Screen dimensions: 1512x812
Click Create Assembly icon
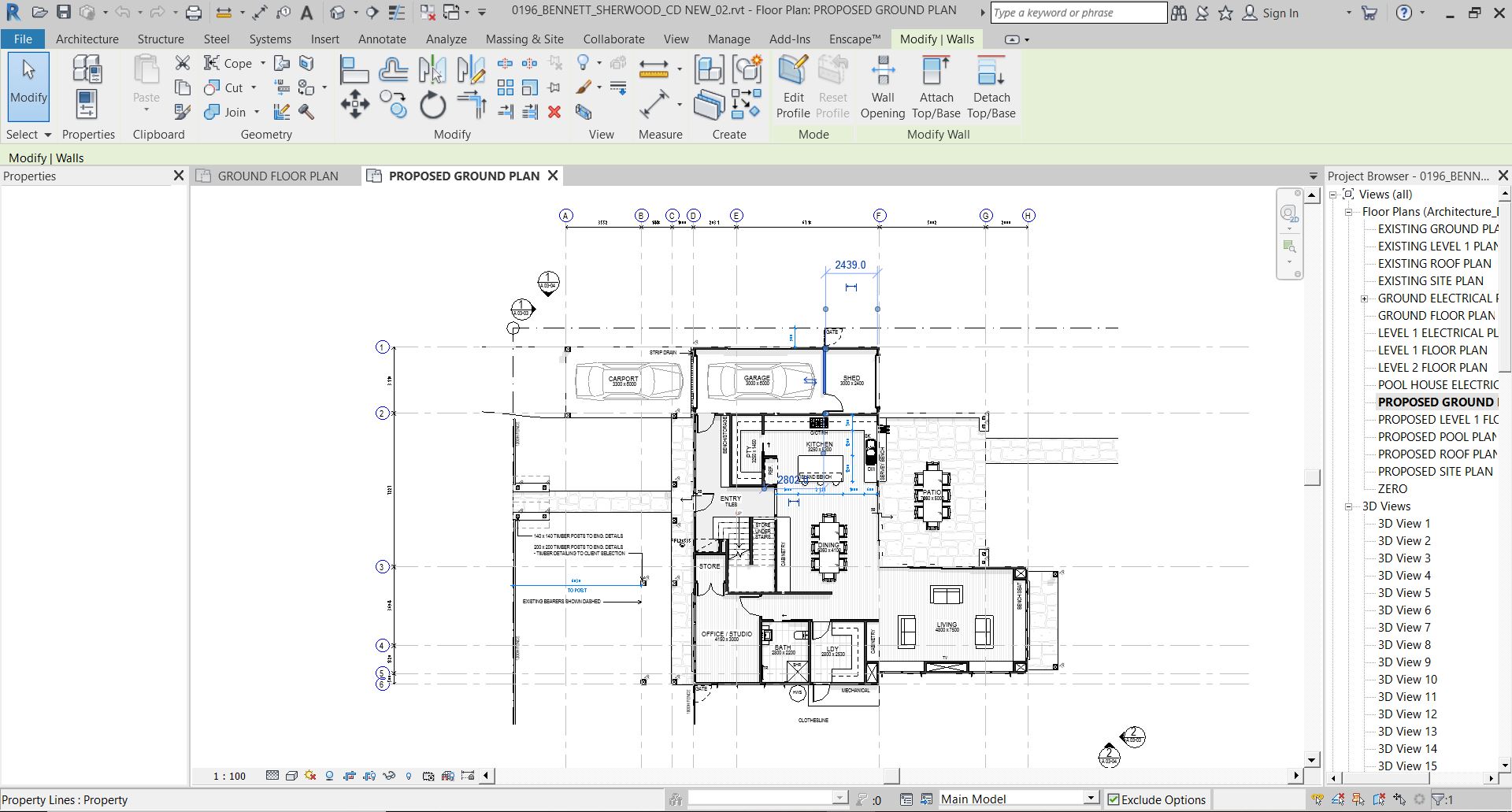[709, 69]
